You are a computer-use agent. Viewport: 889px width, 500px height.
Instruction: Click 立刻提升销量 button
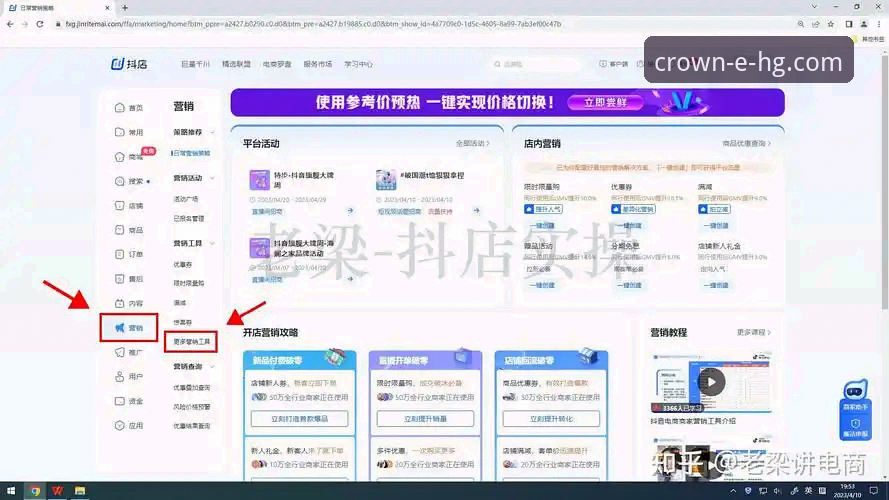point(425,419)
